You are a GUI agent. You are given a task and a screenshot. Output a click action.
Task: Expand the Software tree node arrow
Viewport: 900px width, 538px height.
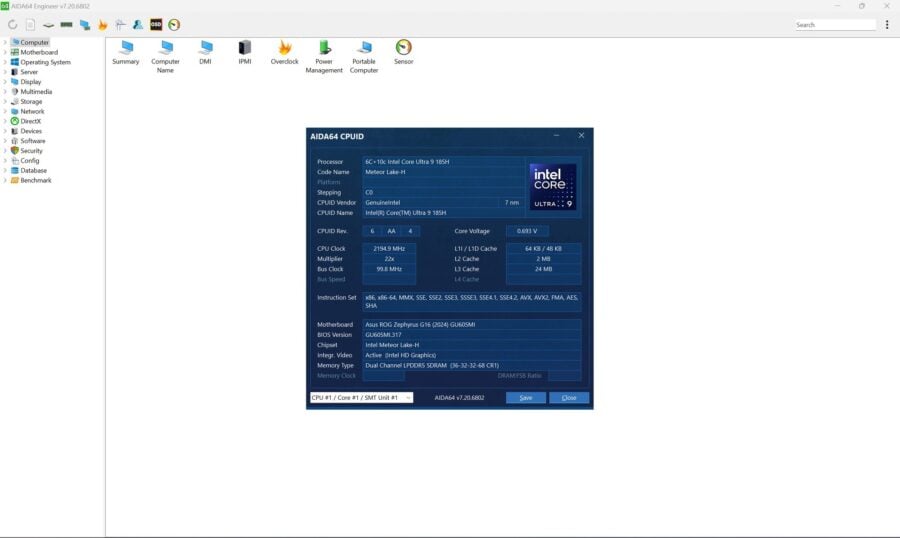tap(5, 141)
